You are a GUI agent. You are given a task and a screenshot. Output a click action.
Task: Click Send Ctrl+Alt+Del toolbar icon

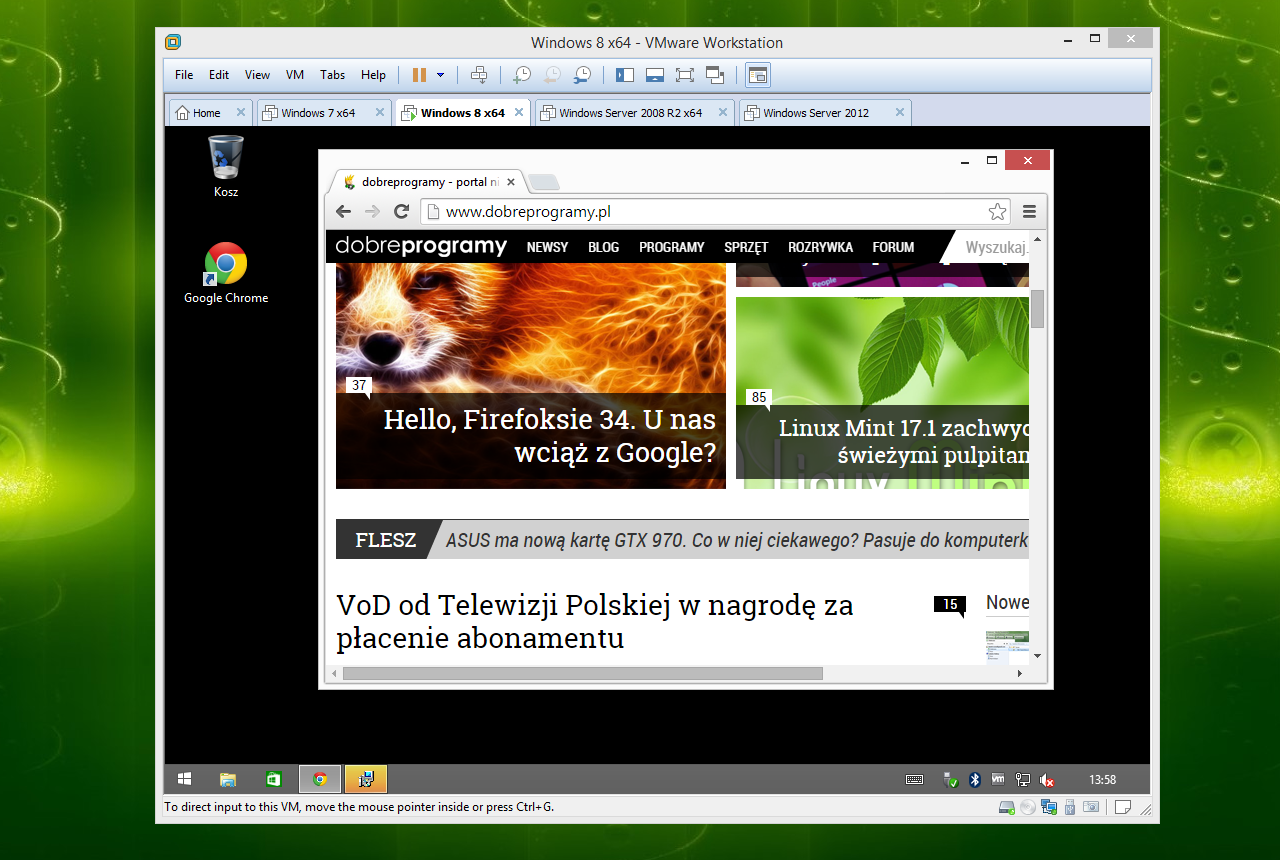[479, 75]
